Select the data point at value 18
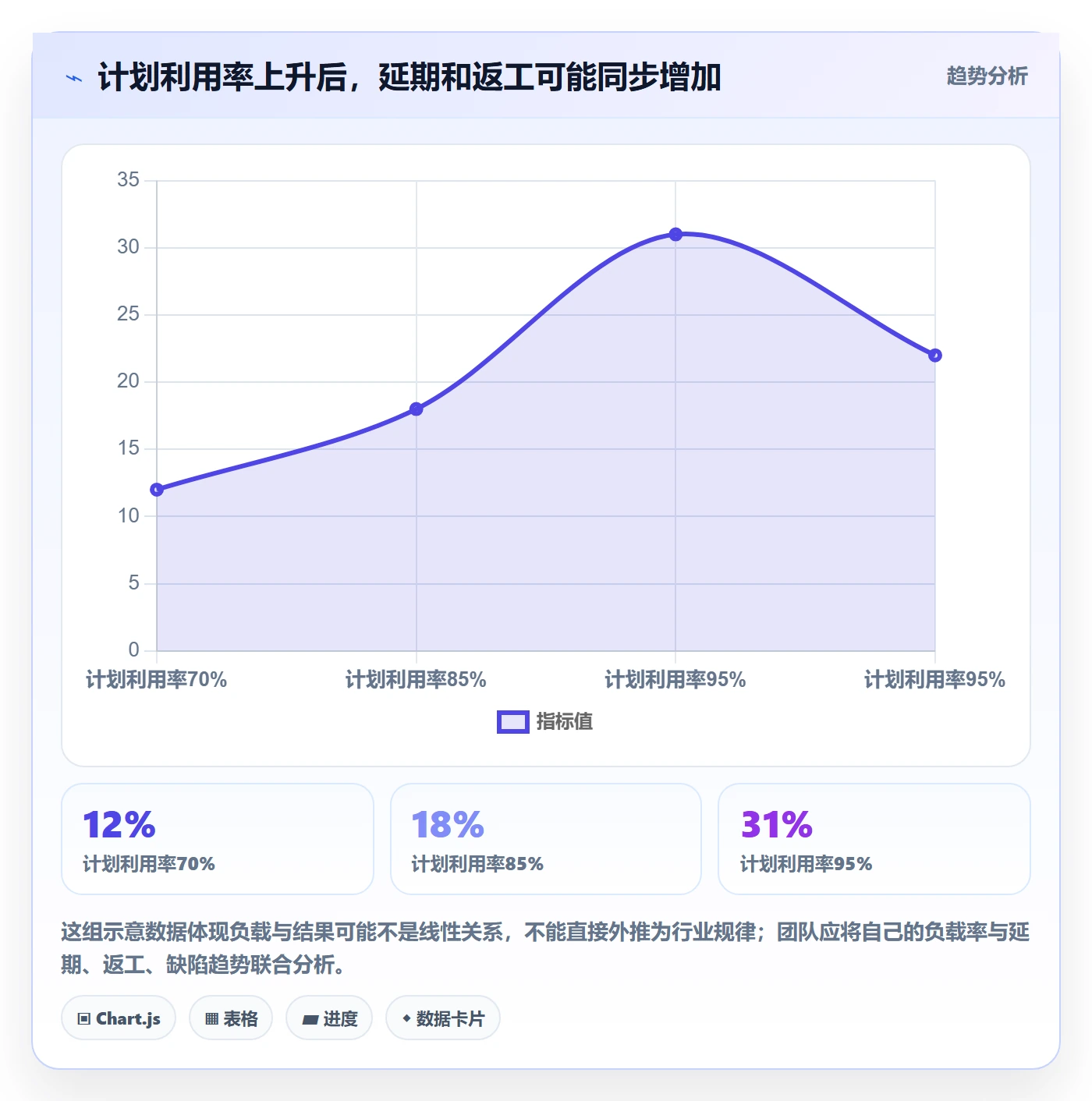Image resolution: width=1092 pixels, height=1101 pixels. 417,409
